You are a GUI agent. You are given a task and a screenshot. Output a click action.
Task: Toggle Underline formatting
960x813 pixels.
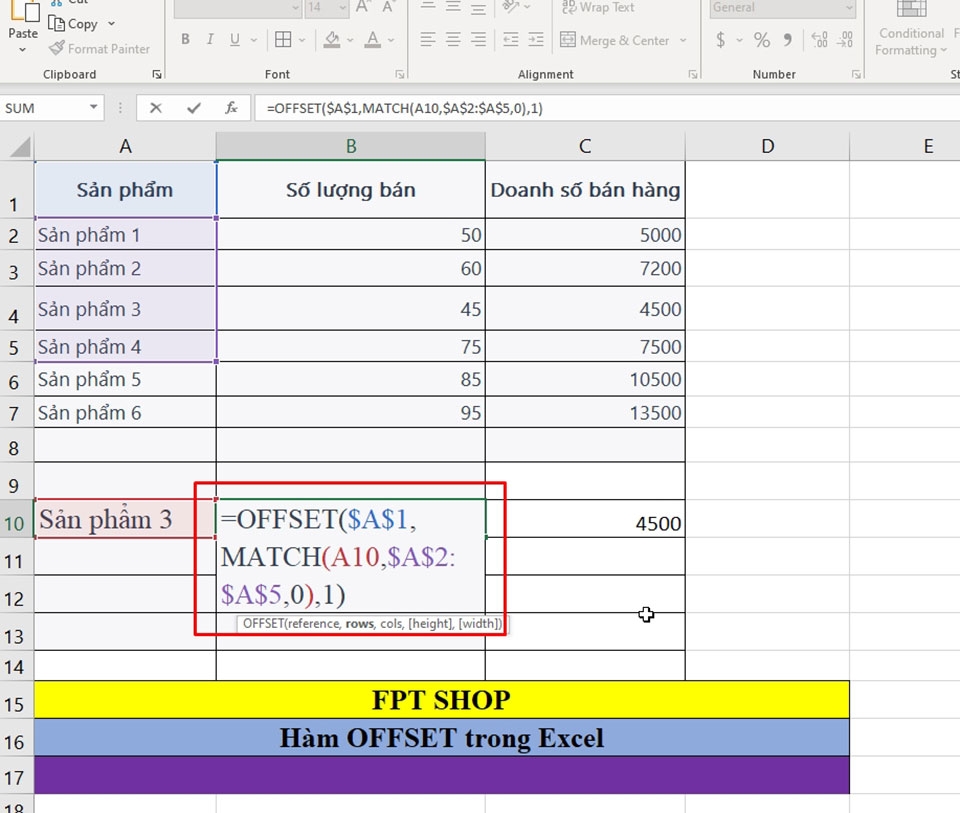coord(234,40)
